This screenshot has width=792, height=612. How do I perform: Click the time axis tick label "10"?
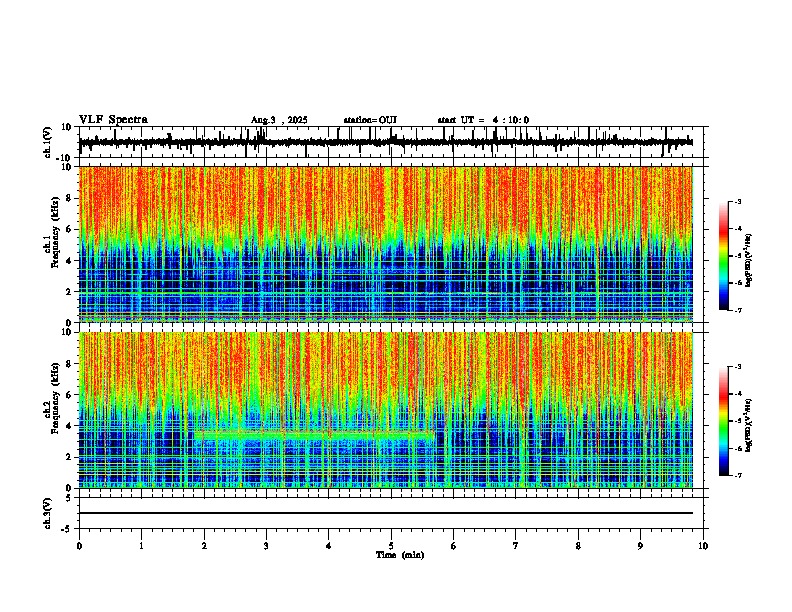(703, 546)
